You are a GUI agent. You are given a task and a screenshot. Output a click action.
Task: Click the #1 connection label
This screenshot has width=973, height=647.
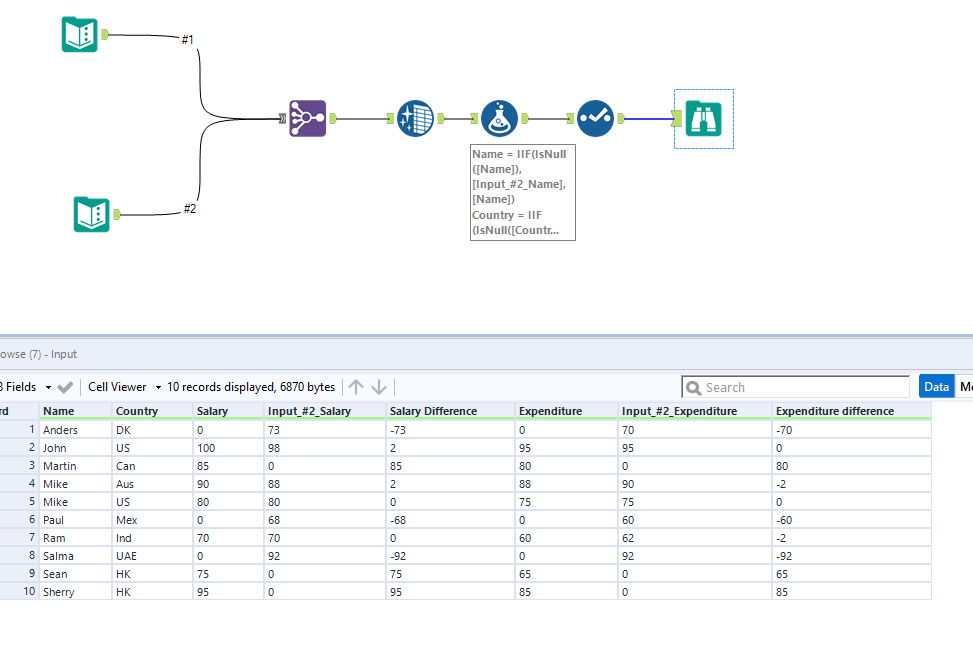click(x=187, y=40)
